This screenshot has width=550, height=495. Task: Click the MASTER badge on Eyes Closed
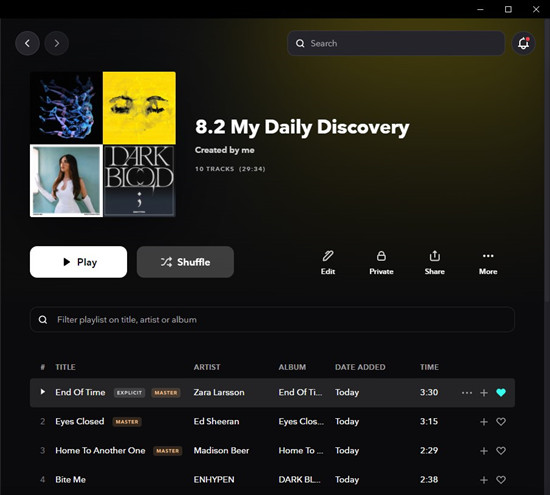pos(127,422)
